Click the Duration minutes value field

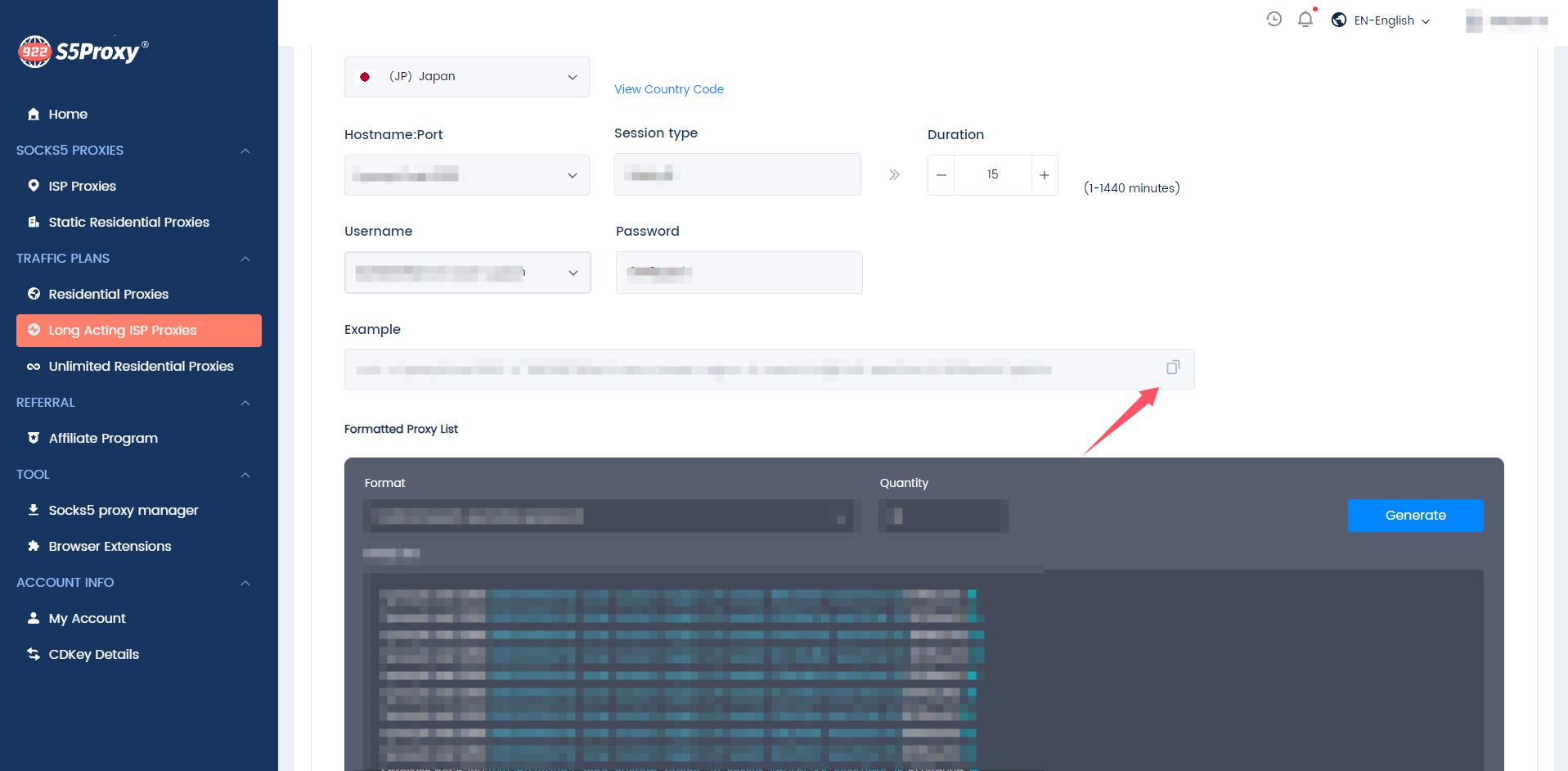[x=993, y=175]
